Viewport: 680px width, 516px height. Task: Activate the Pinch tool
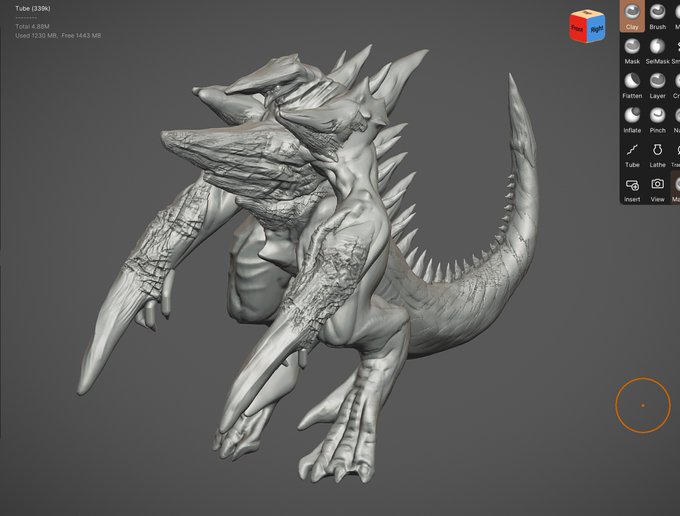pyautogui.click(x=657, y=120)
